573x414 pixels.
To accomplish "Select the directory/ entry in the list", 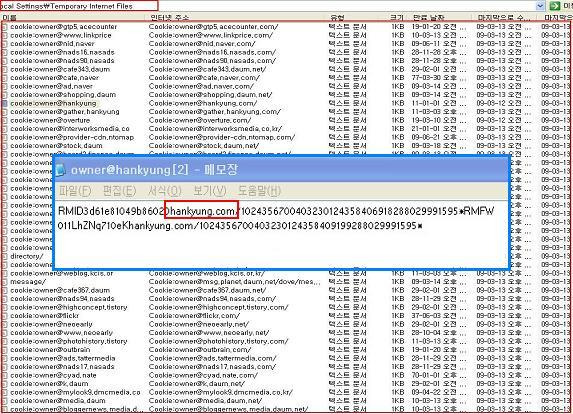I will pos(27,257).
